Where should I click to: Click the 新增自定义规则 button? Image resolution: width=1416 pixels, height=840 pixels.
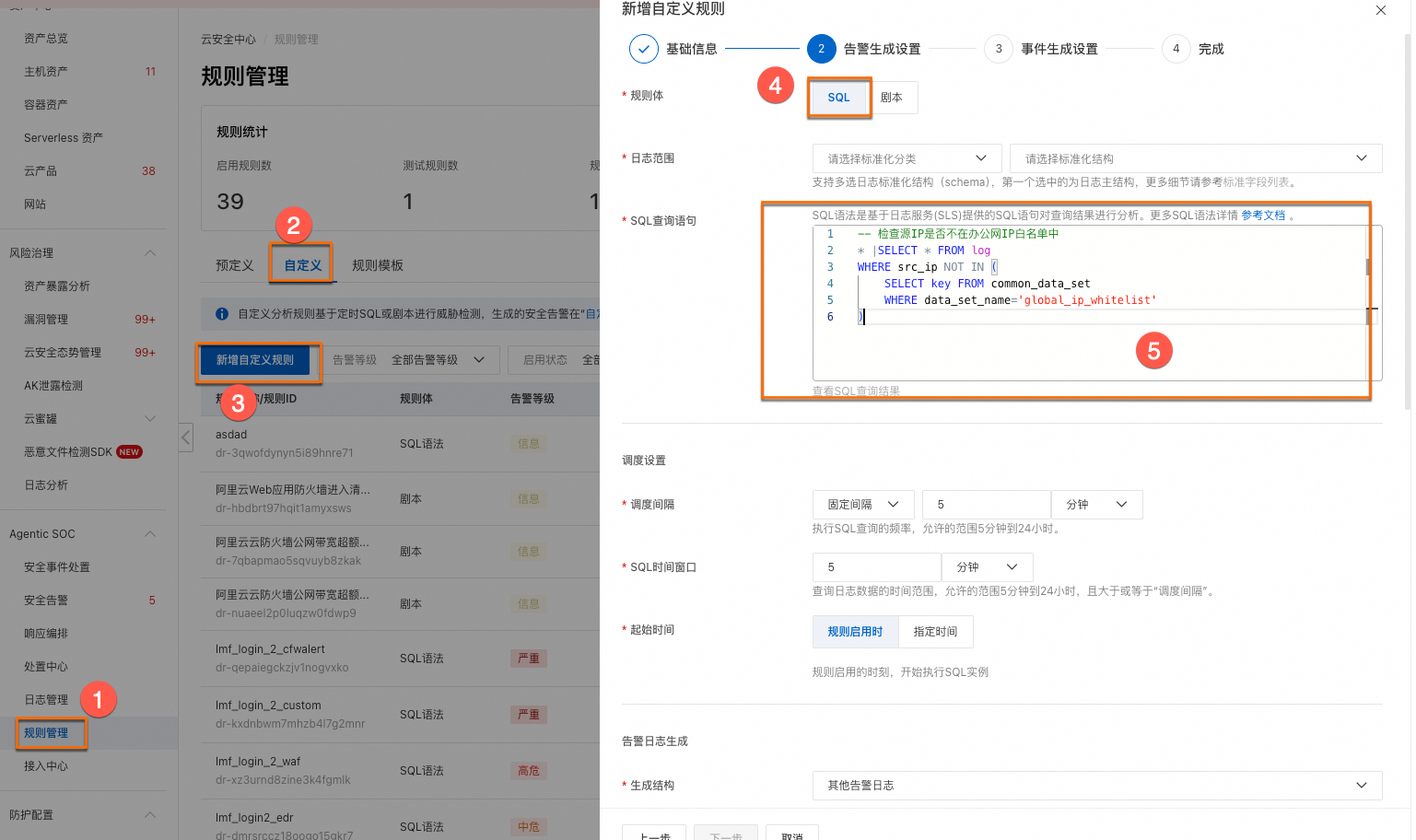coord(255,360)
